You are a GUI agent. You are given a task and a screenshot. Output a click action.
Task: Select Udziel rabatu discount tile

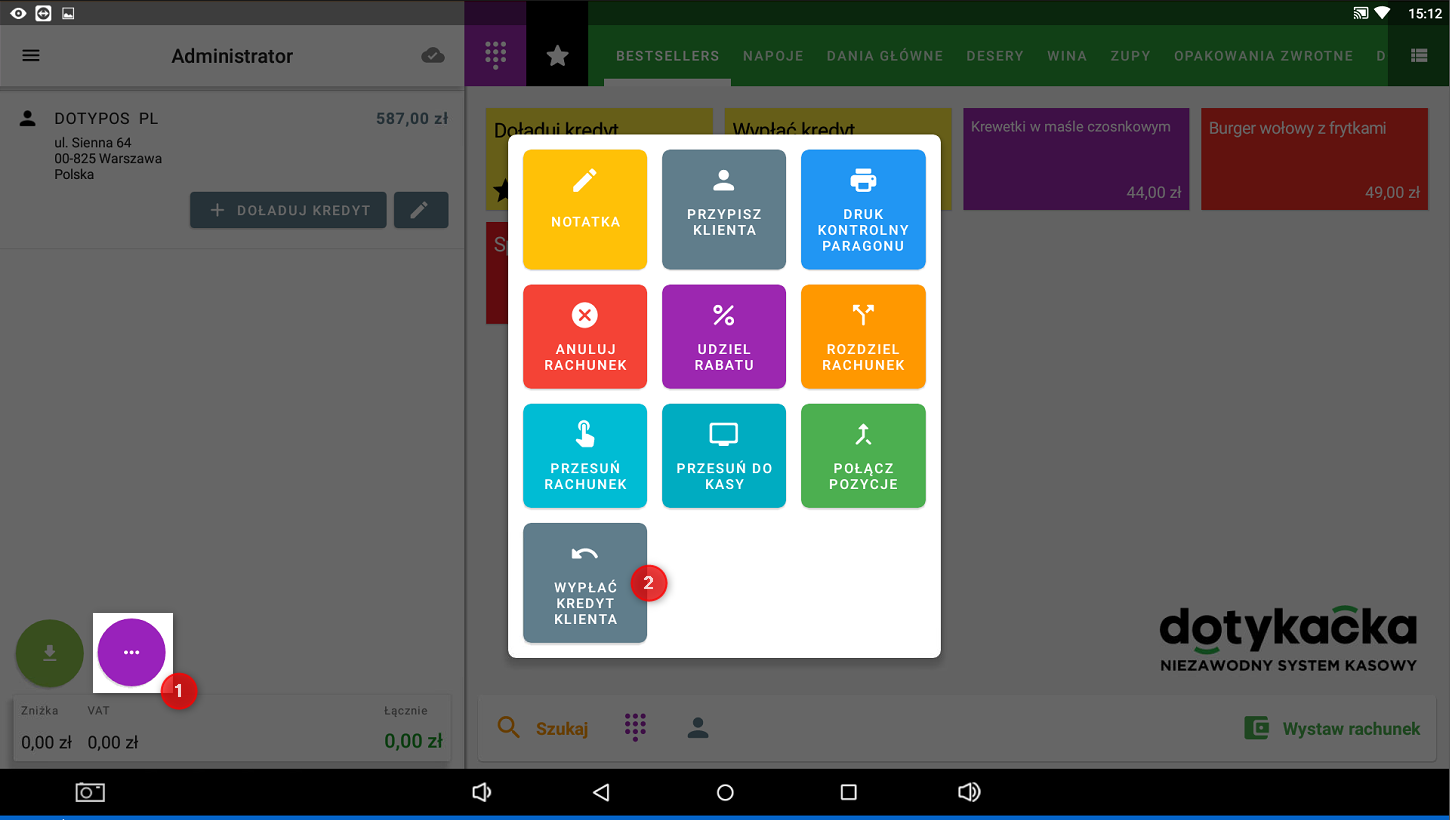[724, 336]
